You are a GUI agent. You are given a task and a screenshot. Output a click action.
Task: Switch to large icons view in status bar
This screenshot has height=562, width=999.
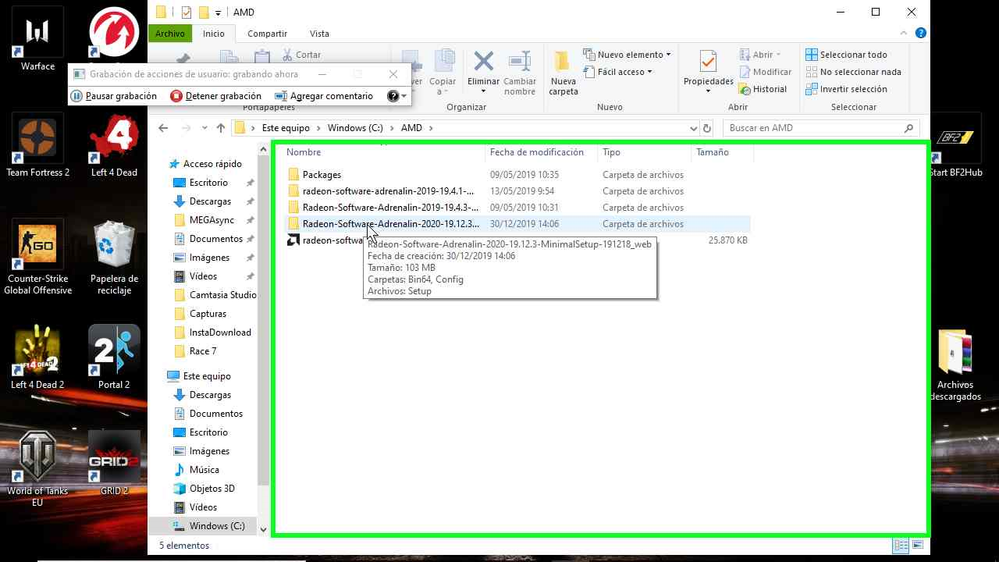[918, 545]
